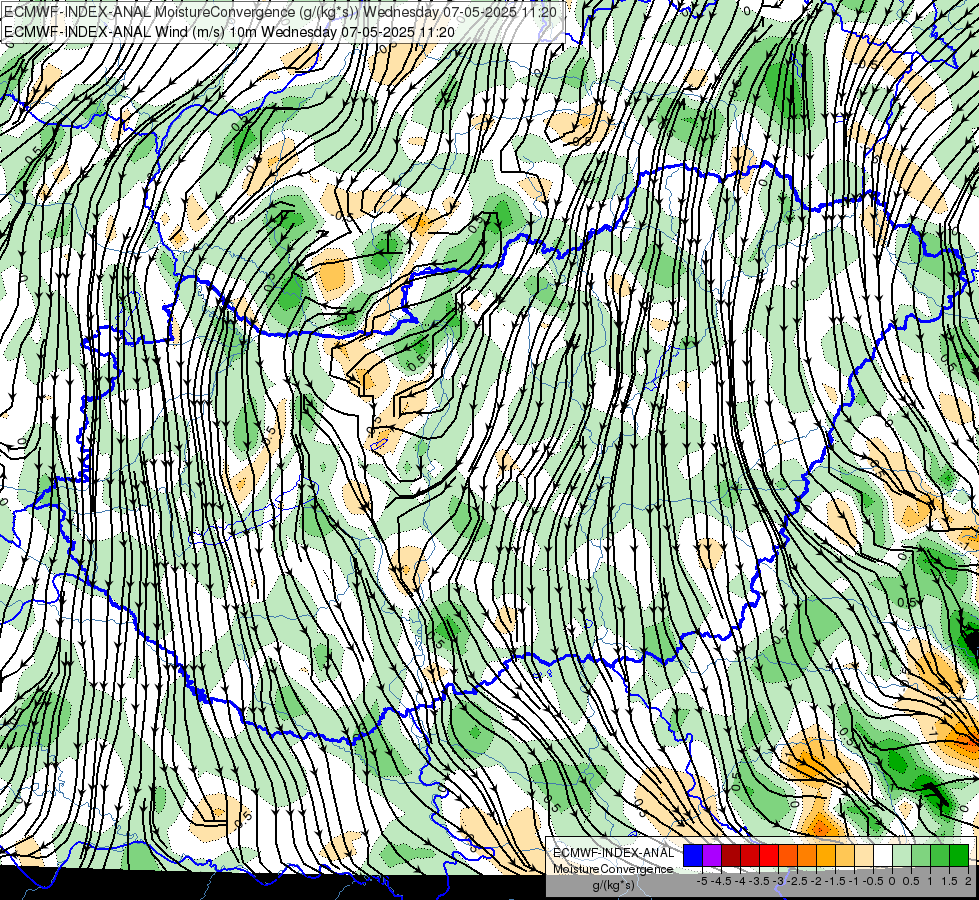
Task: Pick the legend swatch between -4 and -3.5
Action: click(x=750, y=855)
